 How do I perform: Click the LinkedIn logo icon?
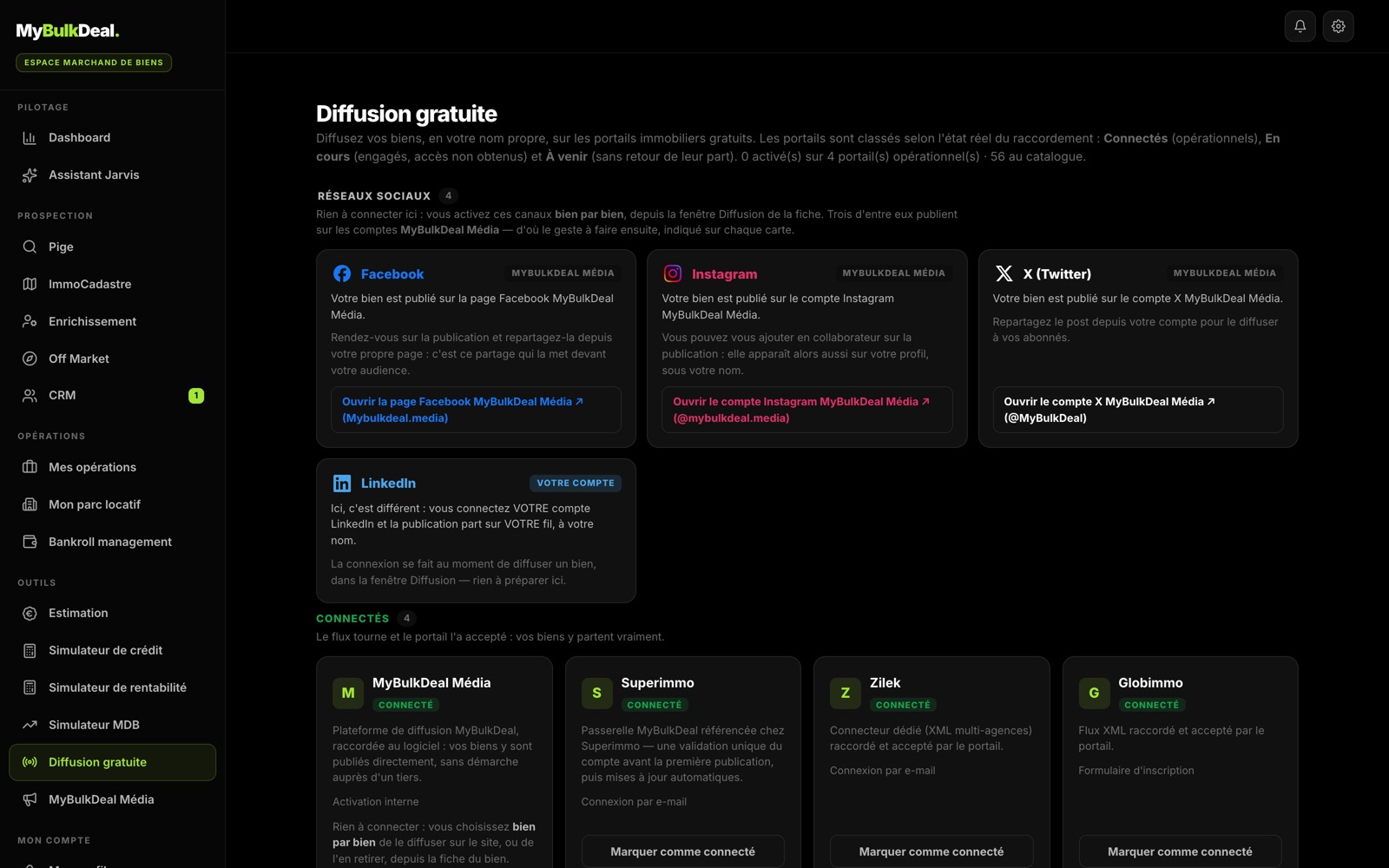pyautogui.click(x=342, y=483)
